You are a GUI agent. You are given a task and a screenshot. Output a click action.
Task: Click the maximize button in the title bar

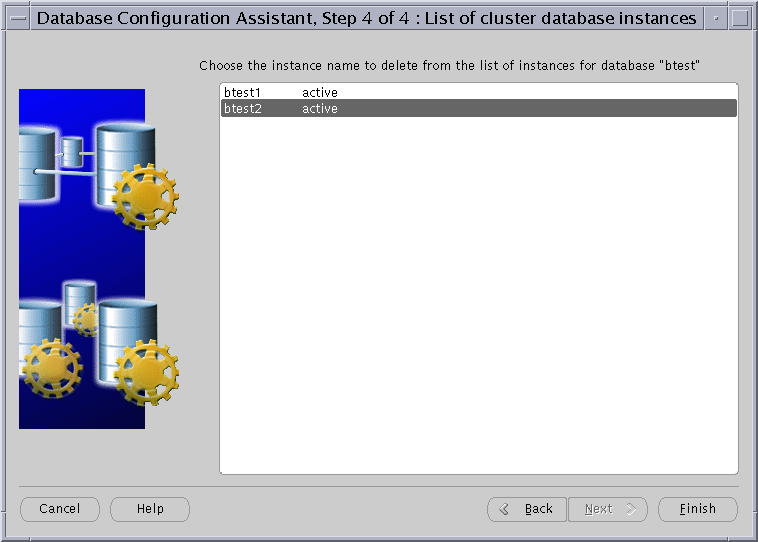[x=740, y=18]
